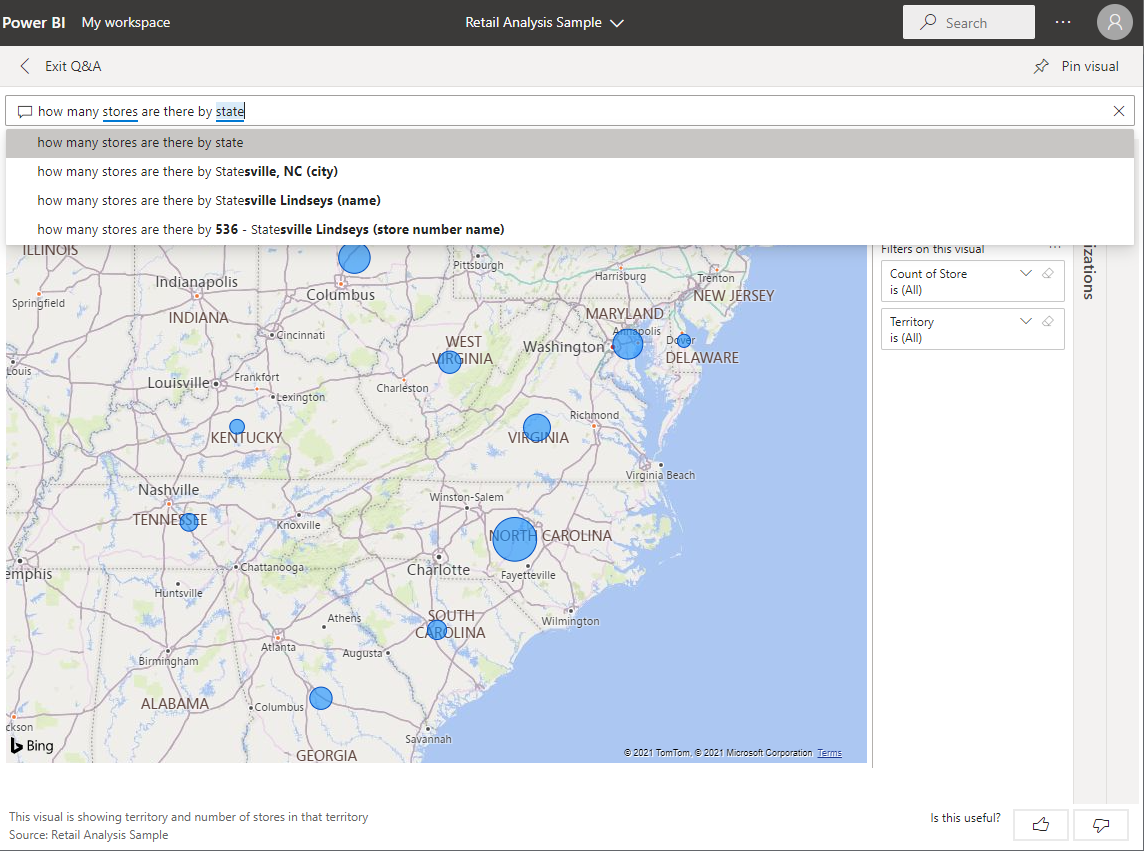The width and height of the screenshot is (1144, 851).
Task: Go to My workspace
Action: tap(125, 22)
